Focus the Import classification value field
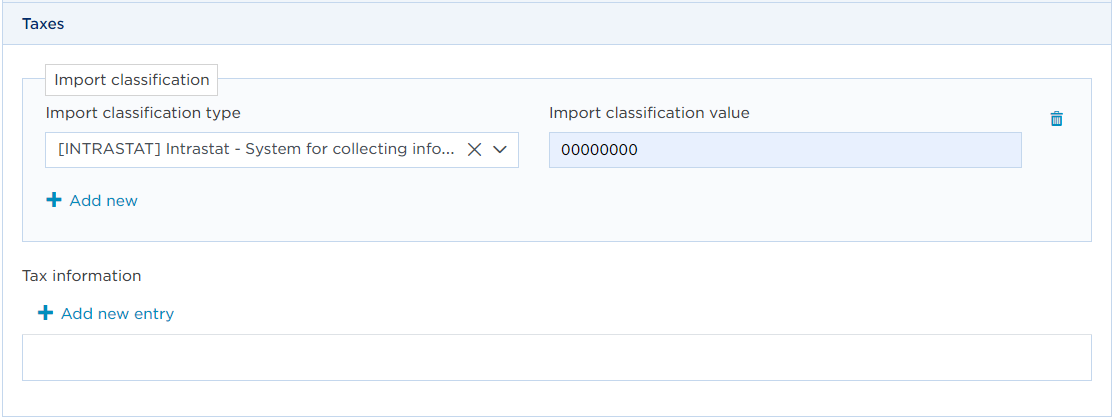This screenshot has width=1113, height=417. [785, 150]
